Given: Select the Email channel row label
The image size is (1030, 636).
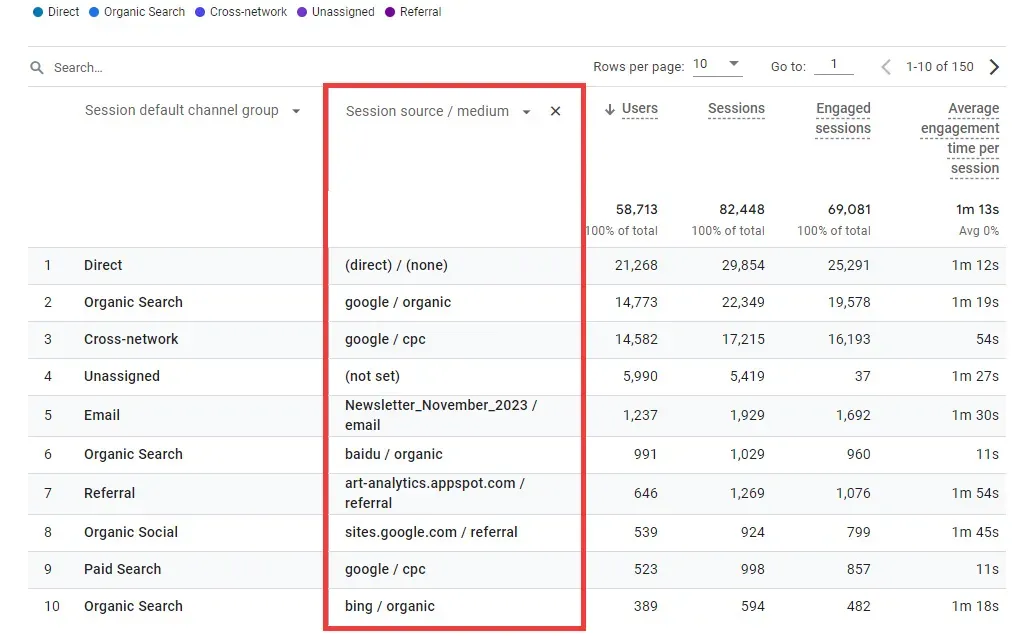Looking at the screenshot, I should 102,415.
